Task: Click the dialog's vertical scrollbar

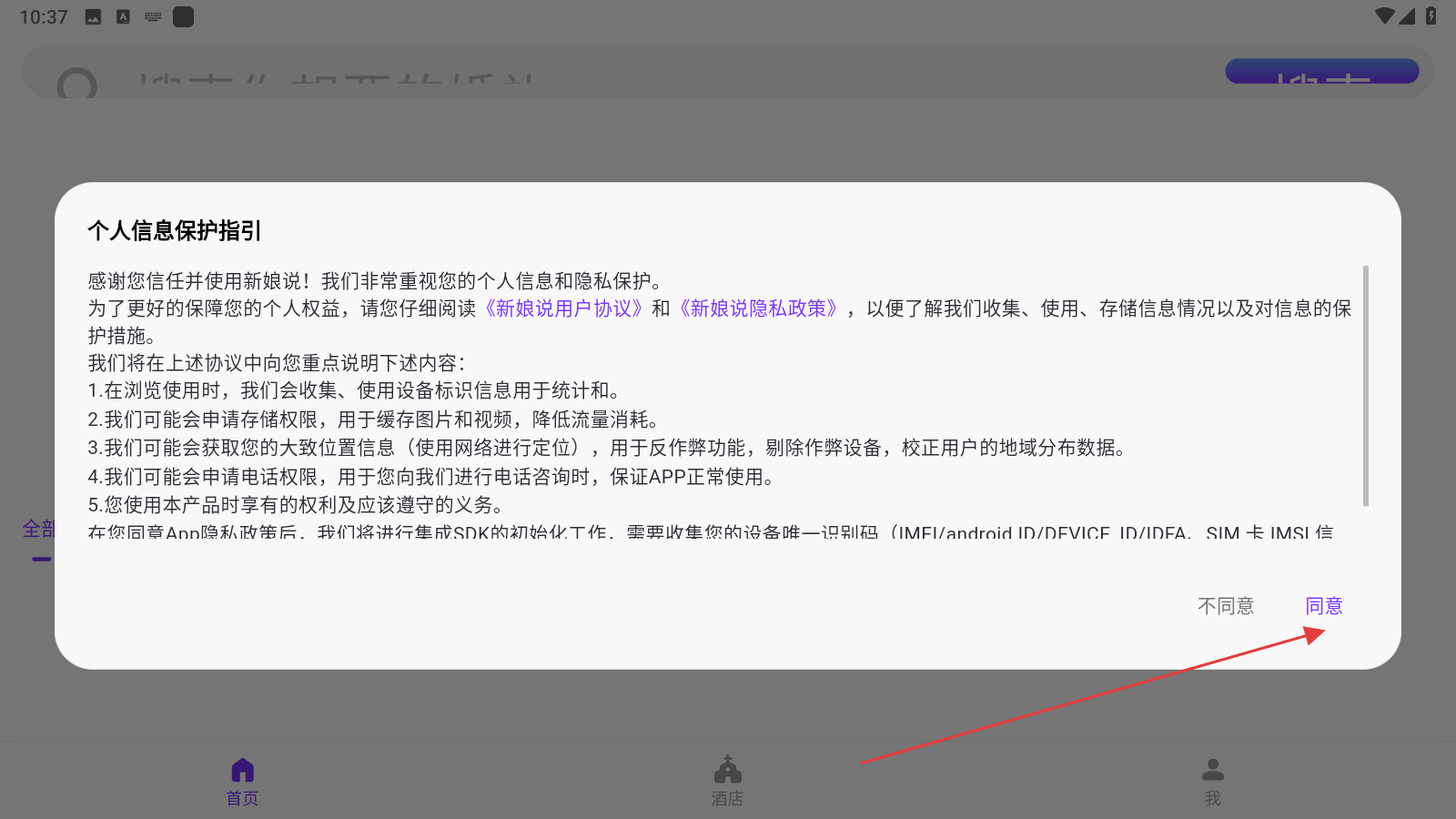Action: pos(1365,386)
